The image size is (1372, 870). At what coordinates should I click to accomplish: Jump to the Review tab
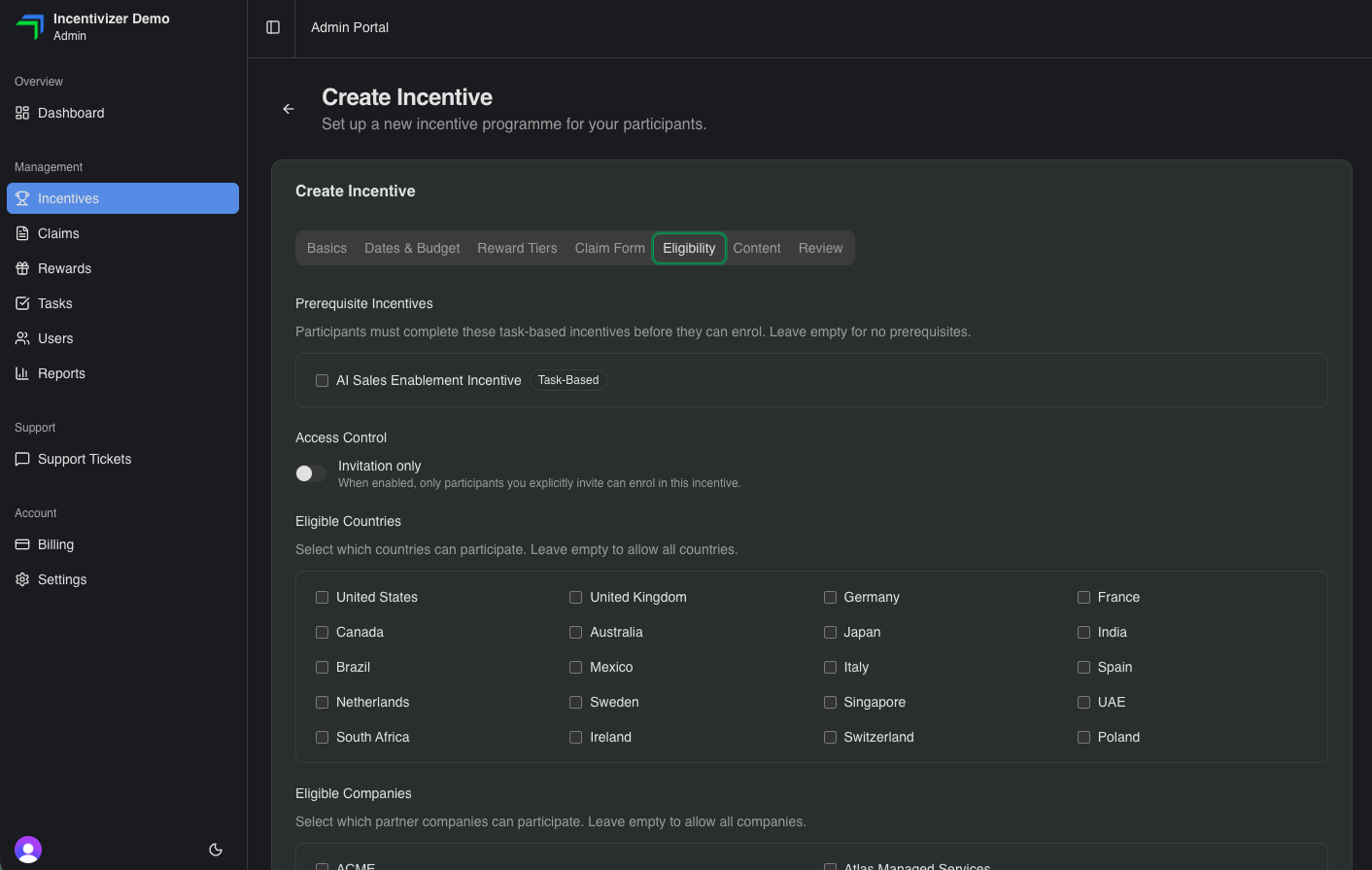pos(820,248)
